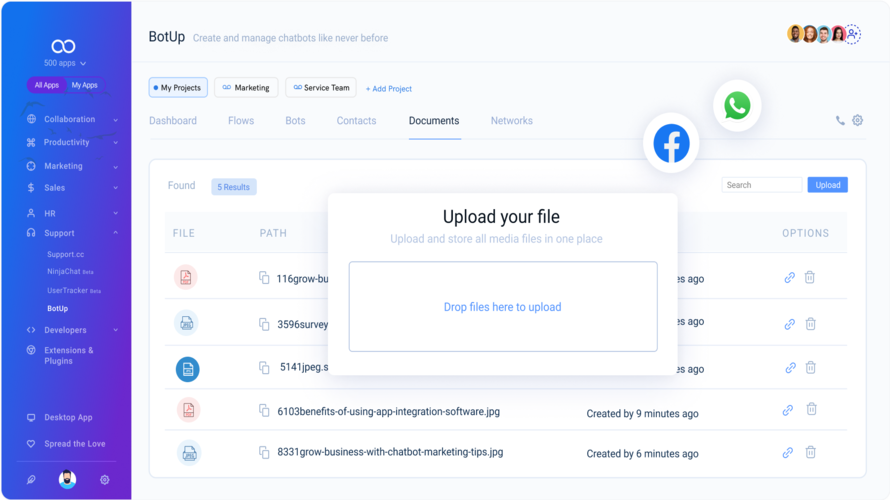Click Spread the Love

[74, 444]
